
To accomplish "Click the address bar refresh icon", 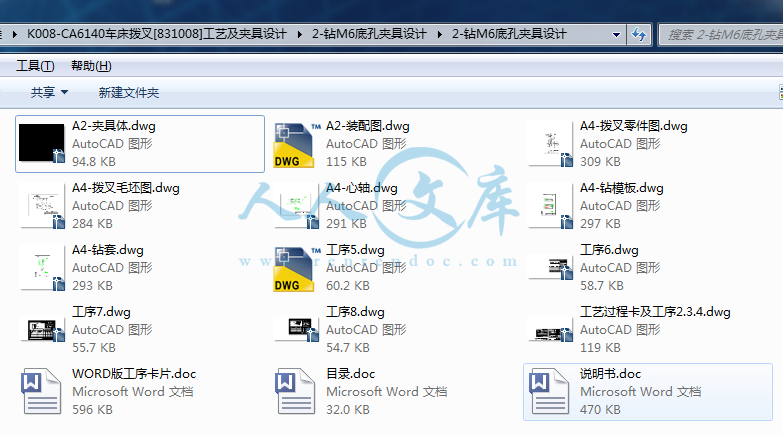I will click(x=639, y=34).
